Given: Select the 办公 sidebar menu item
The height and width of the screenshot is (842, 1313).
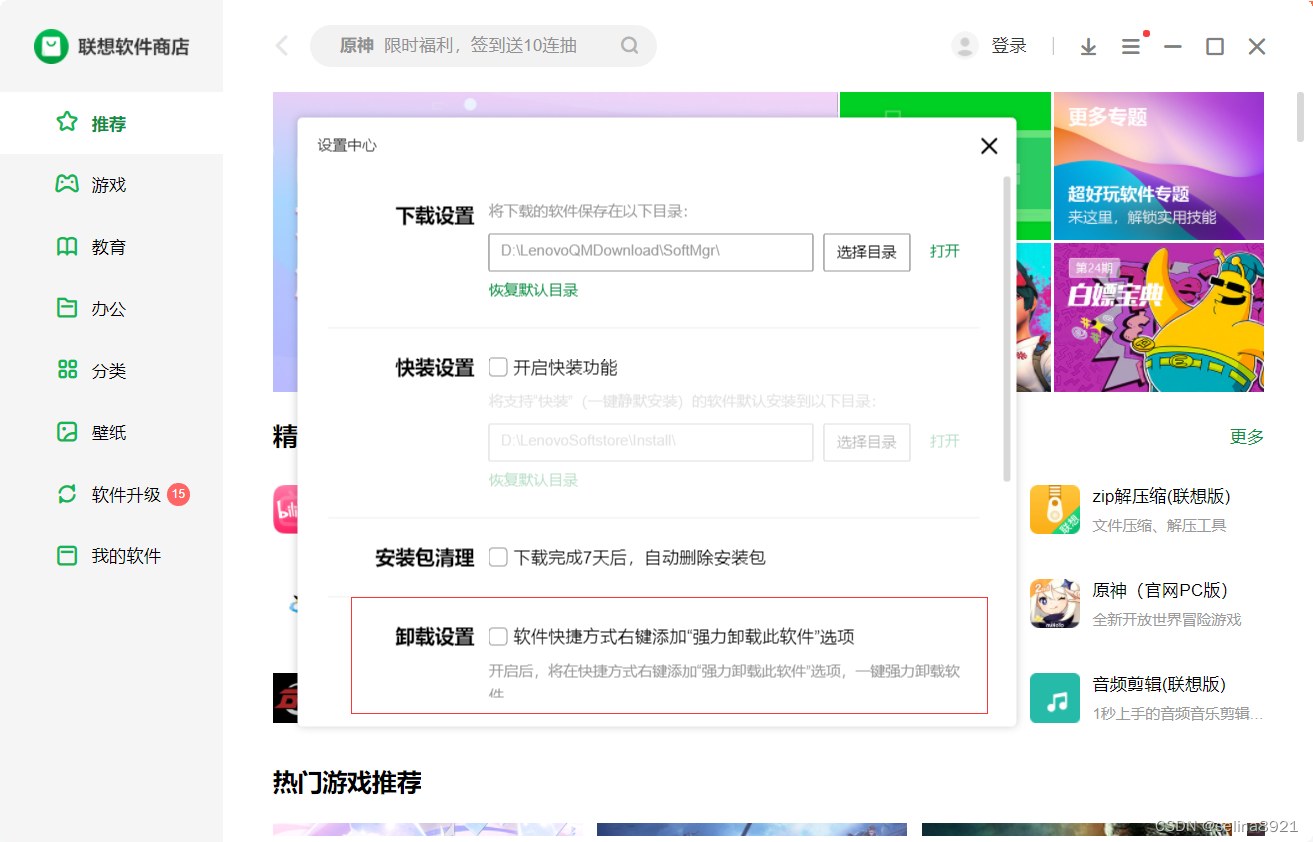Looking at the screenshot, I should coord(111,308).
